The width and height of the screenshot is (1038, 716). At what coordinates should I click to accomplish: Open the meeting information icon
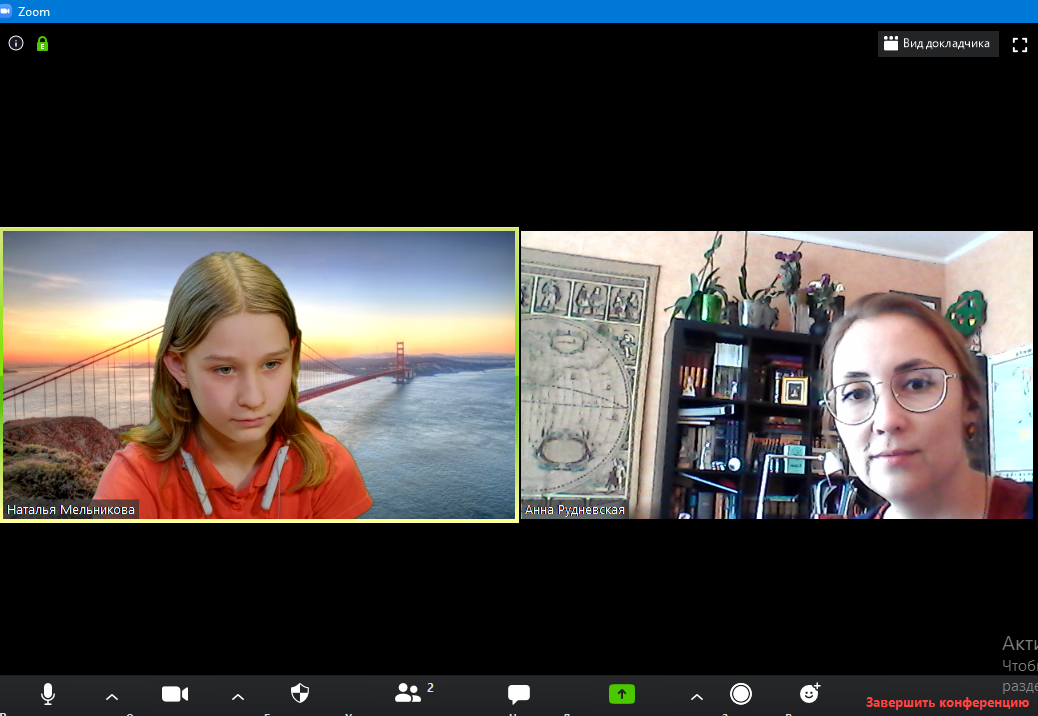(16, 43)
